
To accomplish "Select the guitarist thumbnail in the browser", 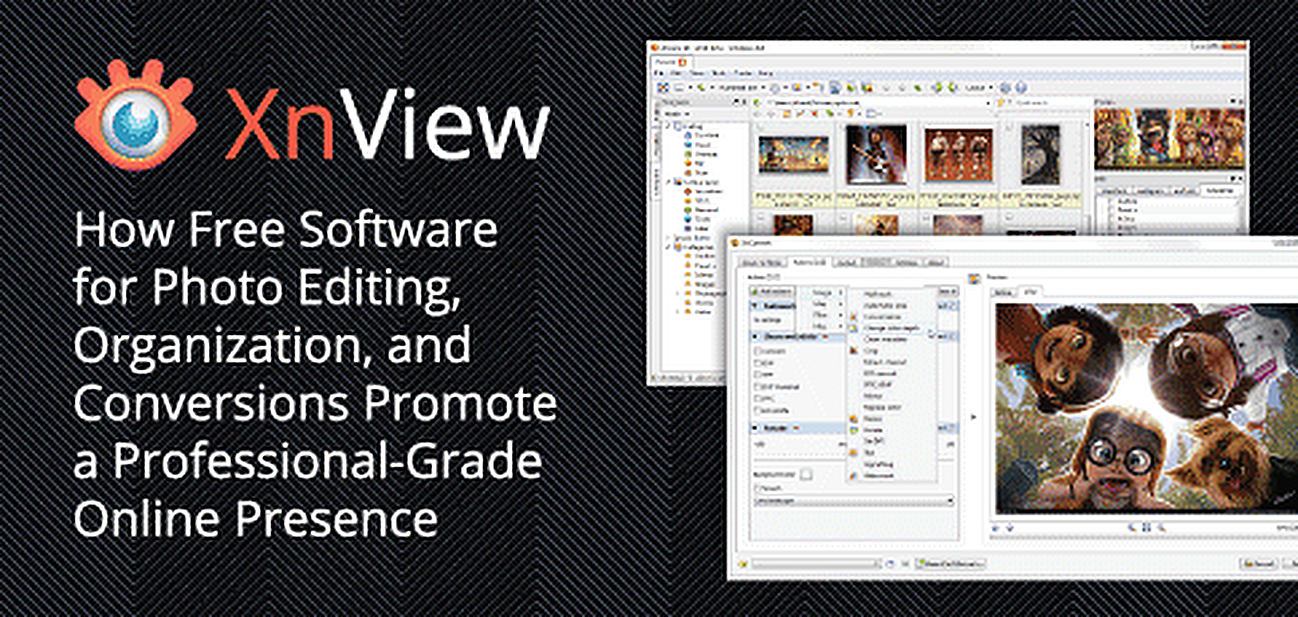I will (x=876, y=154).
